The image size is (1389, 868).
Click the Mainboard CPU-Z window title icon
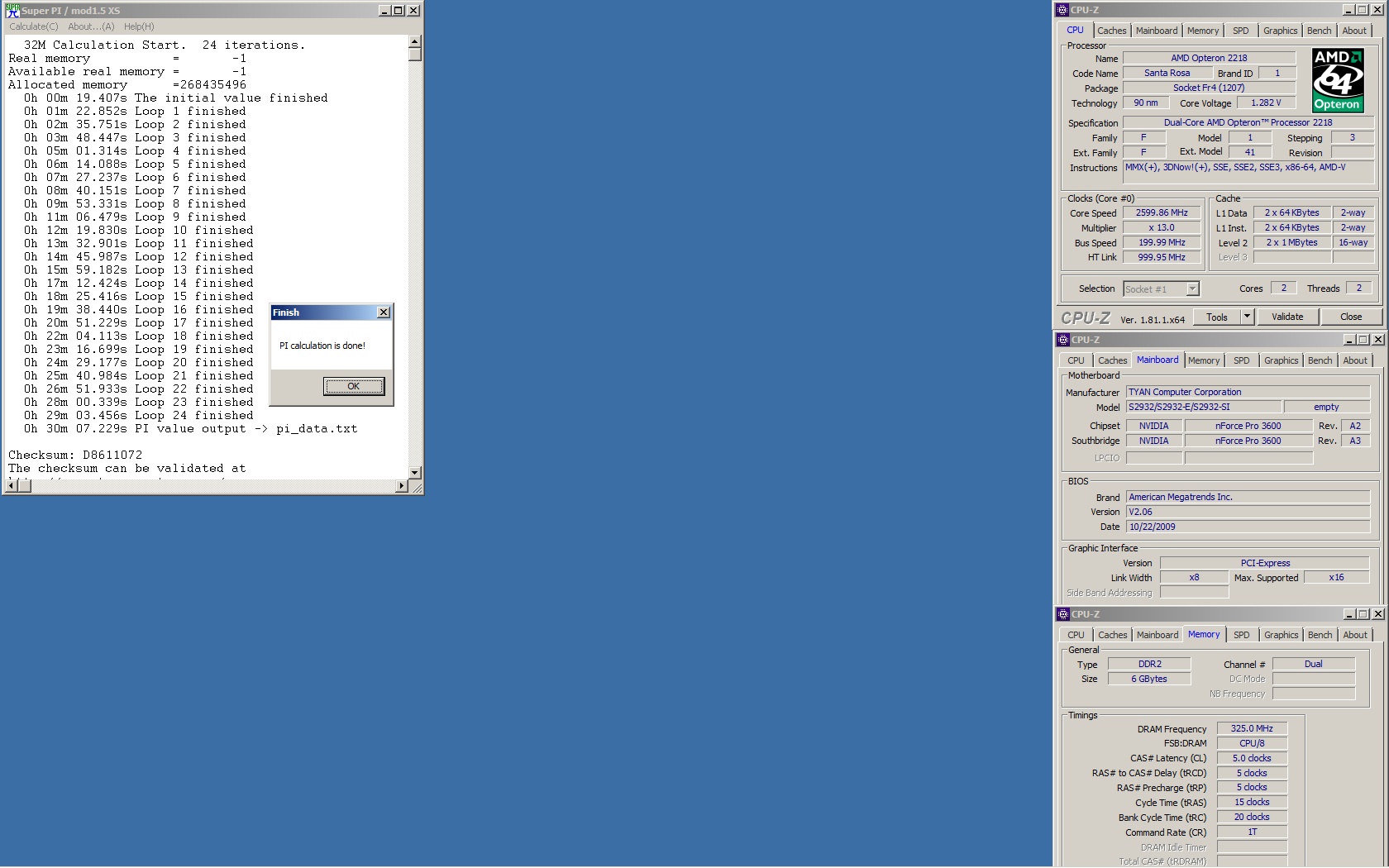pos(1063,340)
